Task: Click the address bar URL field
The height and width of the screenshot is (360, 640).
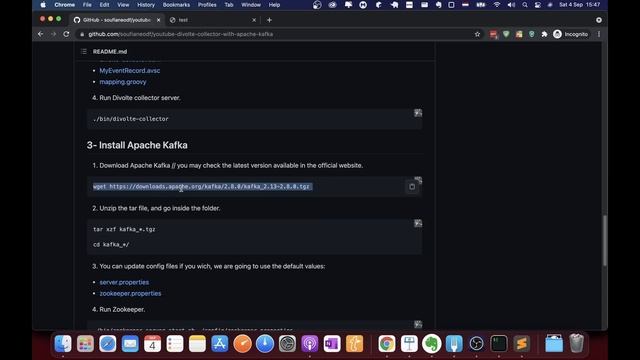Action: click(278, 34)
